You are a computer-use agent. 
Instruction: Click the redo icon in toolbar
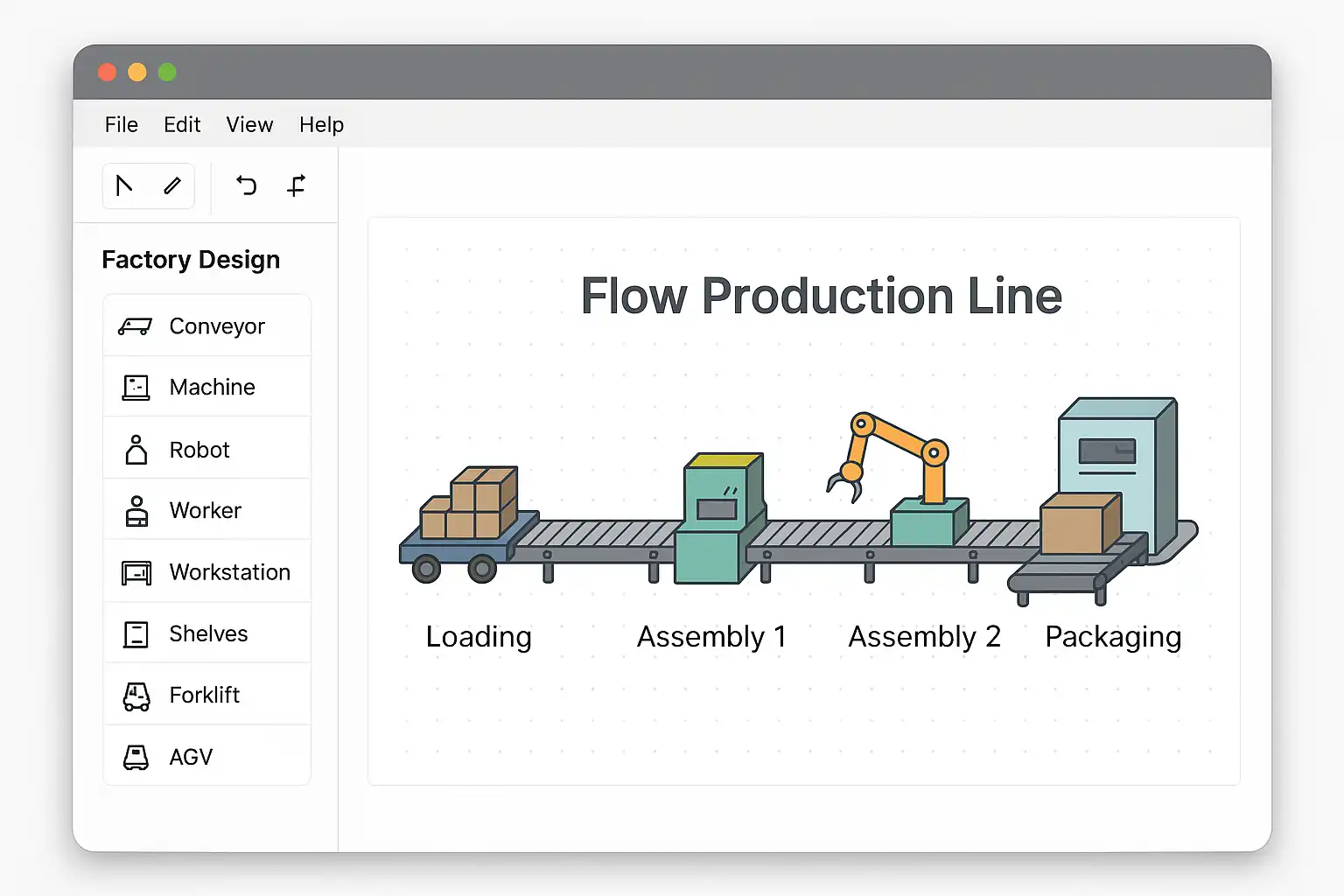[297, 185]
